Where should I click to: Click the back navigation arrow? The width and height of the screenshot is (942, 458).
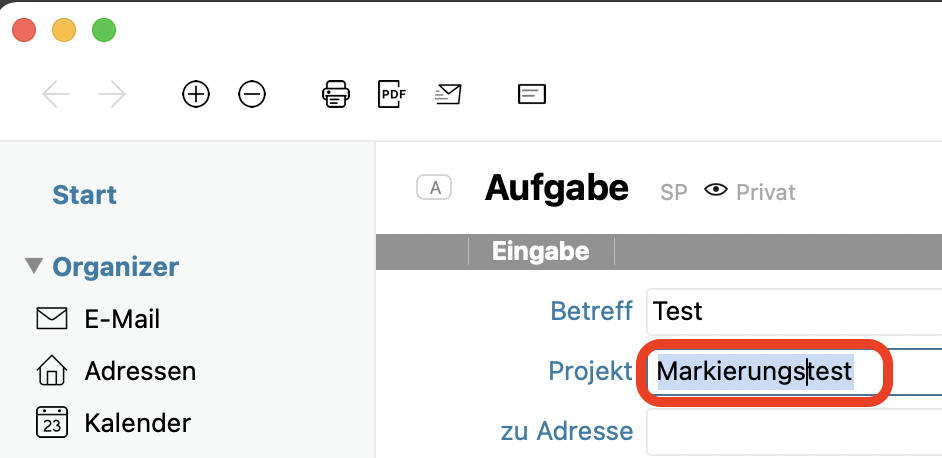point(56,95)
